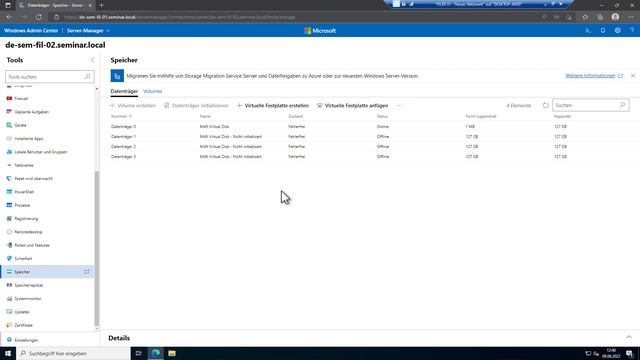Click the storage migration banner icon
640x360 pixels.
point(117,76)
